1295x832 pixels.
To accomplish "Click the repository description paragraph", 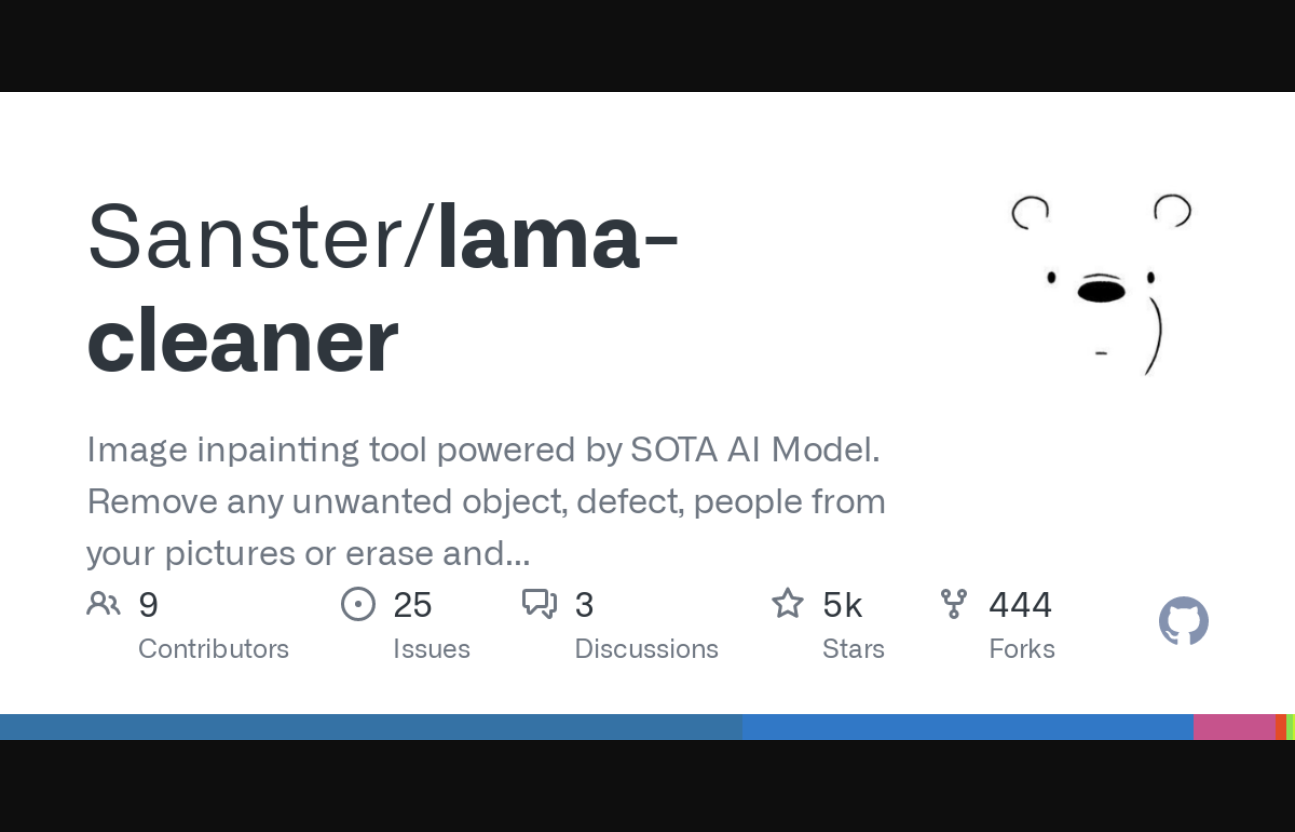I will pos(486,501).
